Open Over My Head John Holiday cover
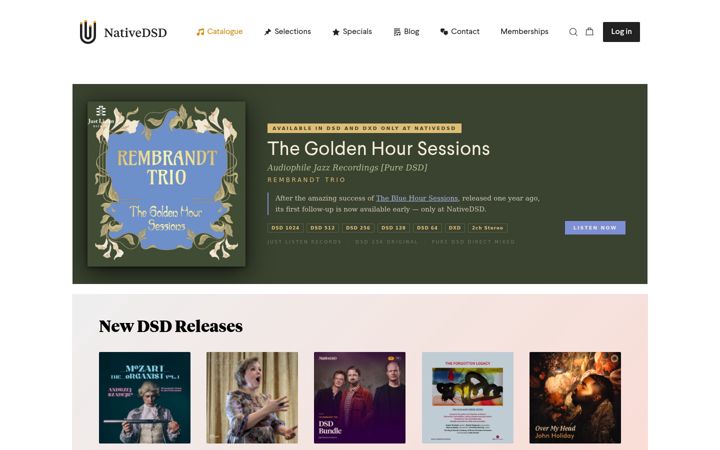The width and height of the screenshot is (720, 450). pyautogui.click(x=575, y=398)
